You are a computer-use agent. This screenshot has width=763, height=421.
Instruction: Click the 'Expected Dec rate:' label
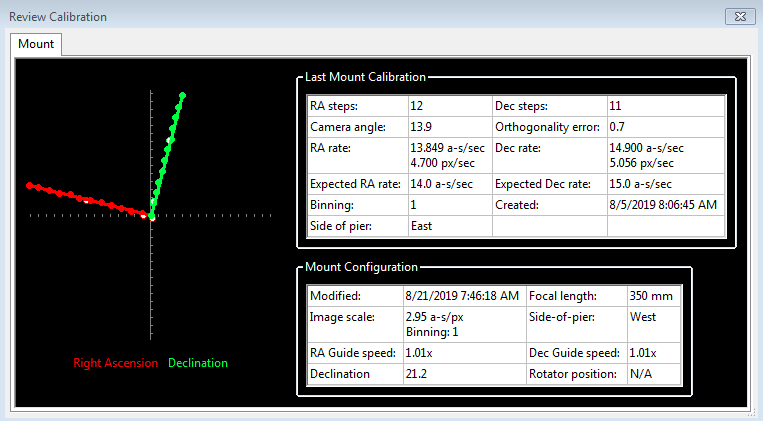(543, 184)
